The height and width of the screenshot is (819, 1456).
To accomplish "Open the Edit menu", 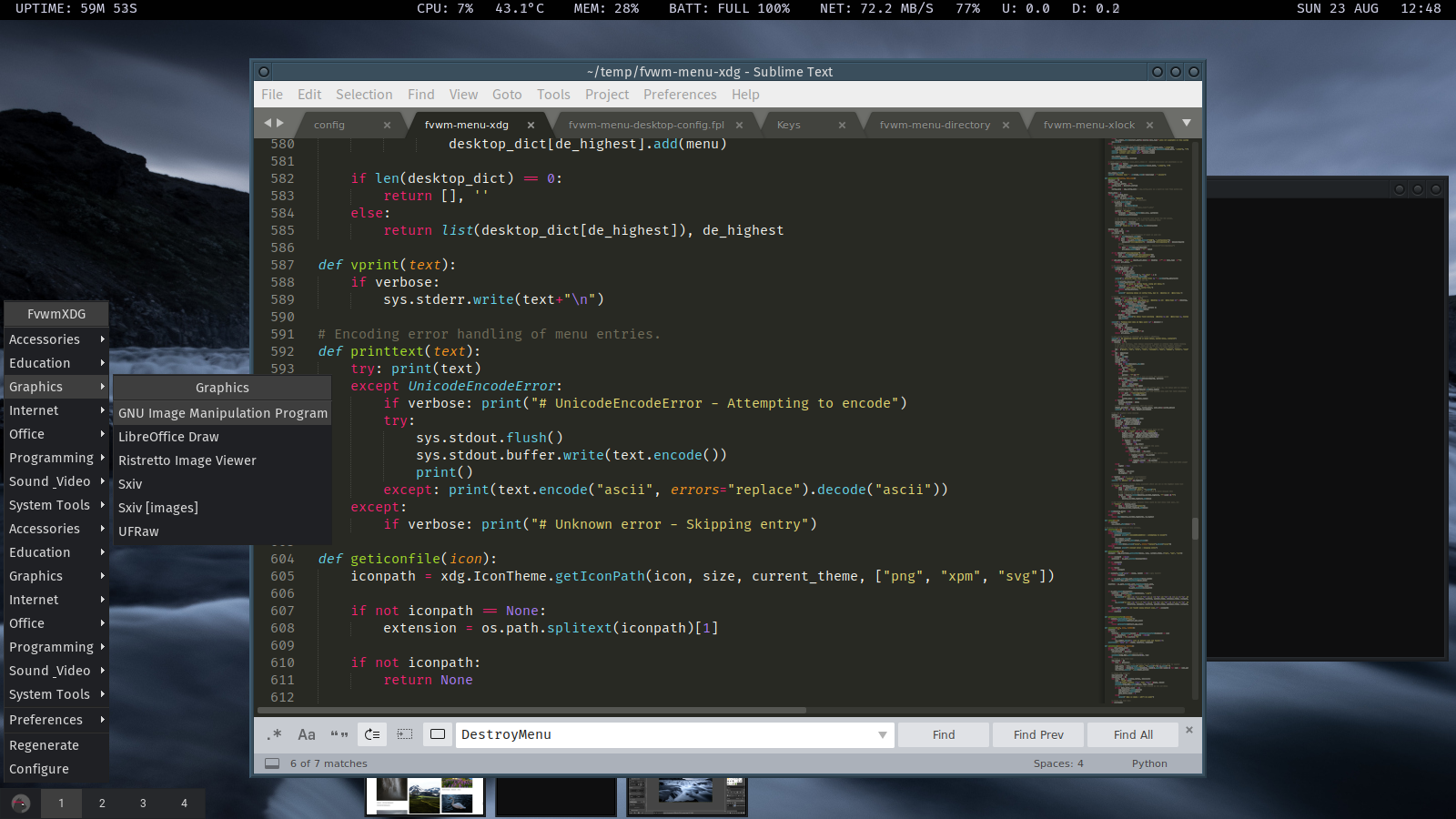I will pyautogui.click(x=309, y=95).
